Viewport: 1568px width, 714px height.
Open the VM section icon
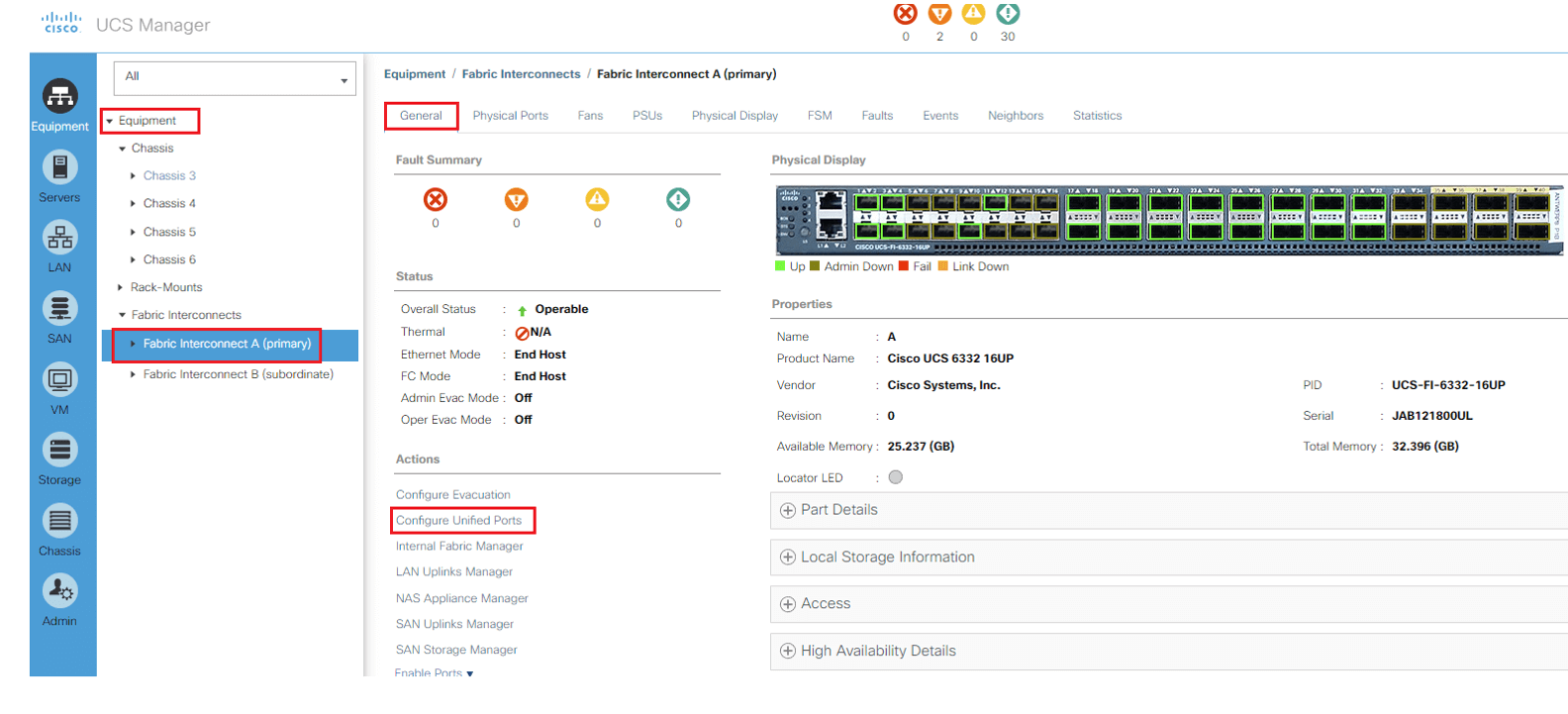coord(59,379)
